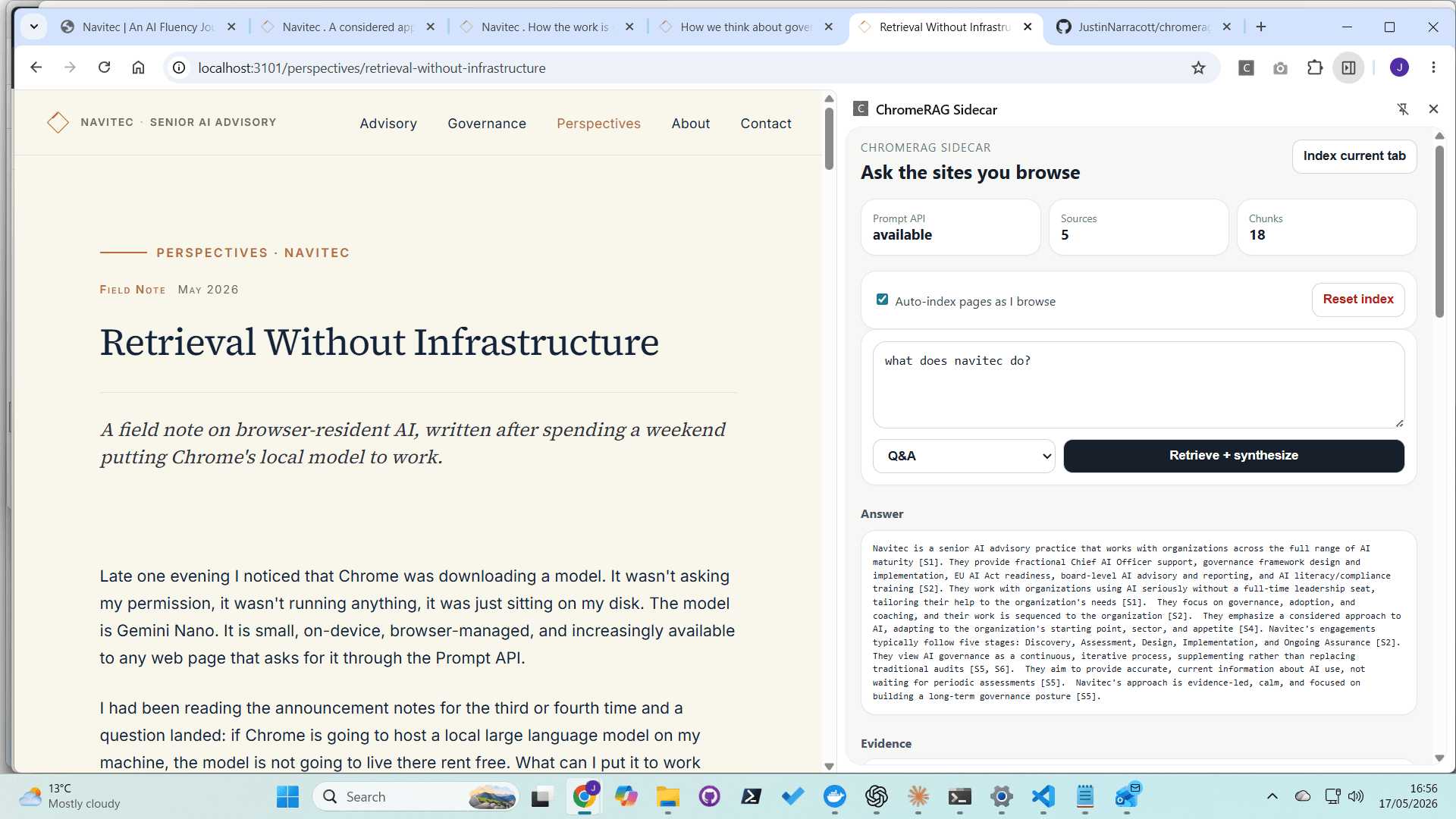Click the Prompt API available card
Viewport: 1456px width, 819px height.
[x=950, y=227]
